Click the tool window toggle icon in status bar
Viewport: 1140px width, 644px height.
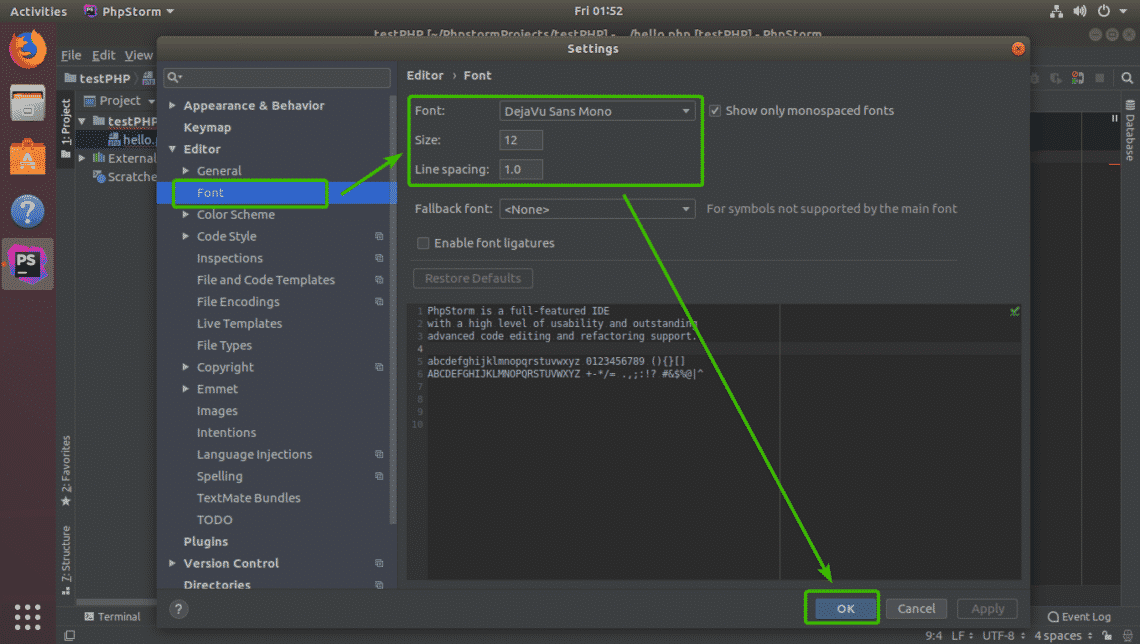70,635
